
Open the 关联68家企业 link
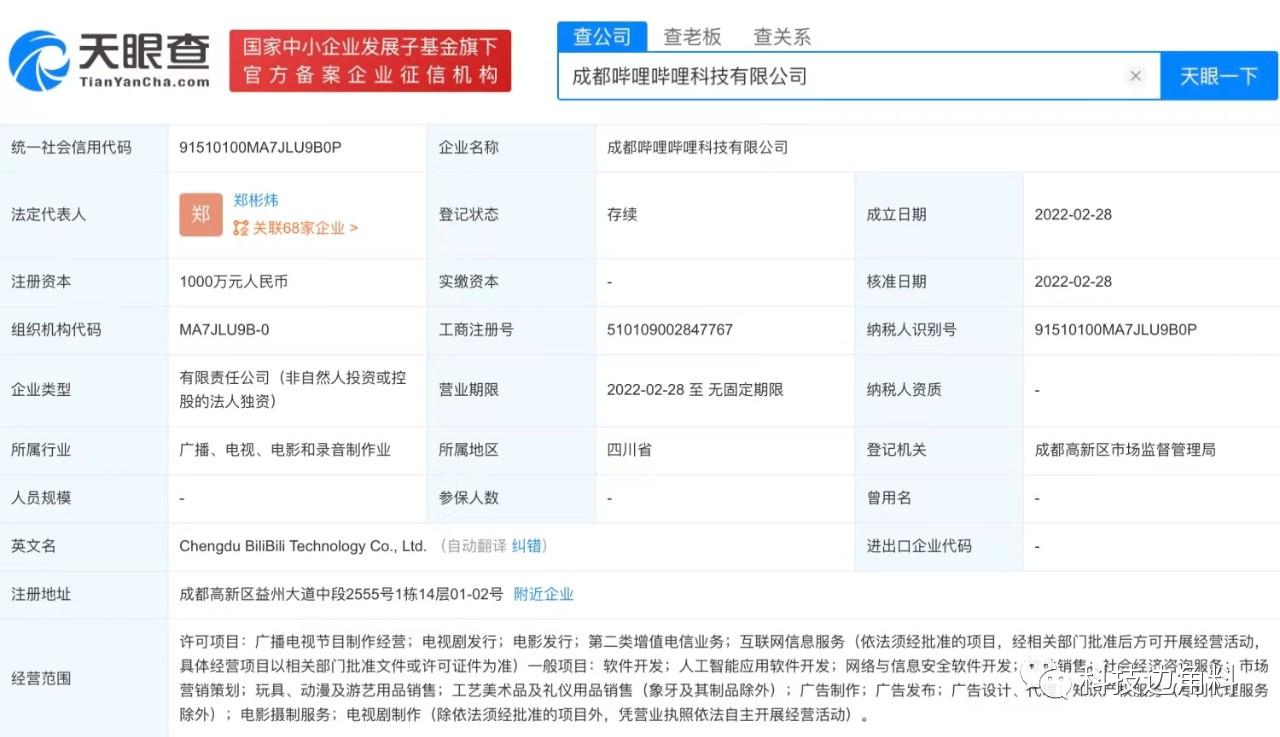pyautogui.click(x=295, y=228)
